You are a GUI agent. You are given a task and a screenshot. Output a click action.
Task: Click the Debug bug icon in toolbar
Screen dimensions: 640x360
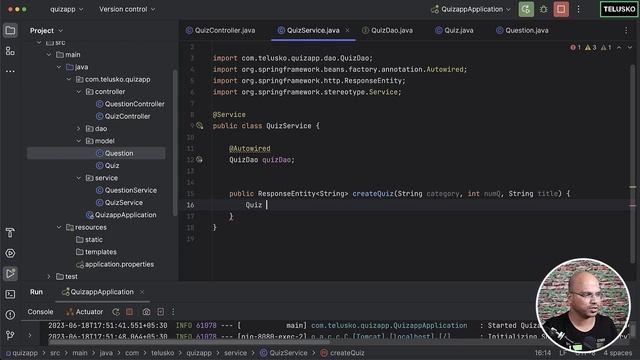pos(544,9)
